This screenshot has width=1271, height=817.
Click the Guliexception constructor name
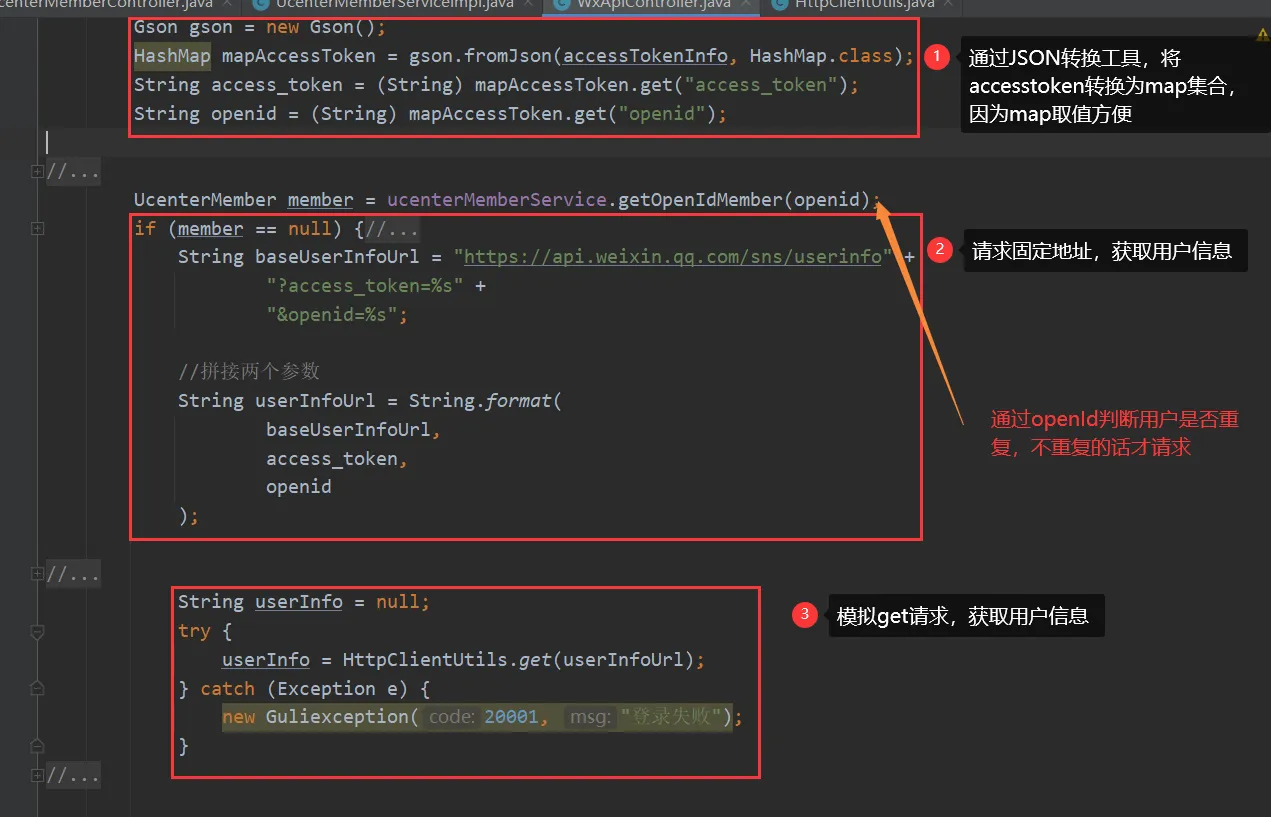pos(337,717)
